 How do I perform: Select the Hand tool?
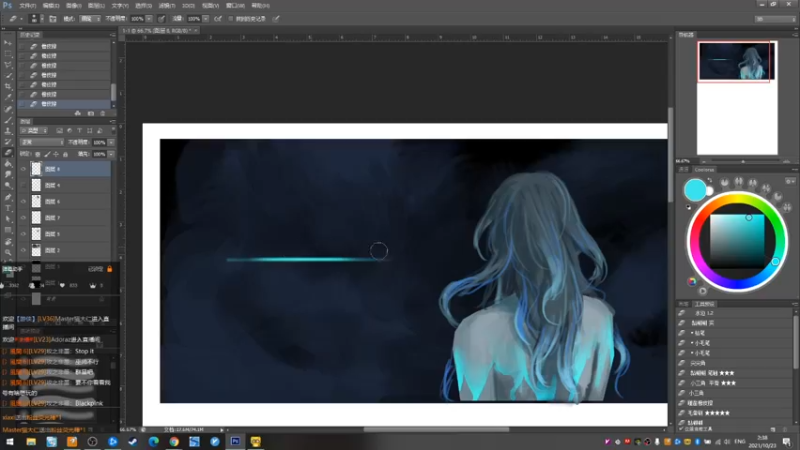pyautogui.click(x=8, y=241)
